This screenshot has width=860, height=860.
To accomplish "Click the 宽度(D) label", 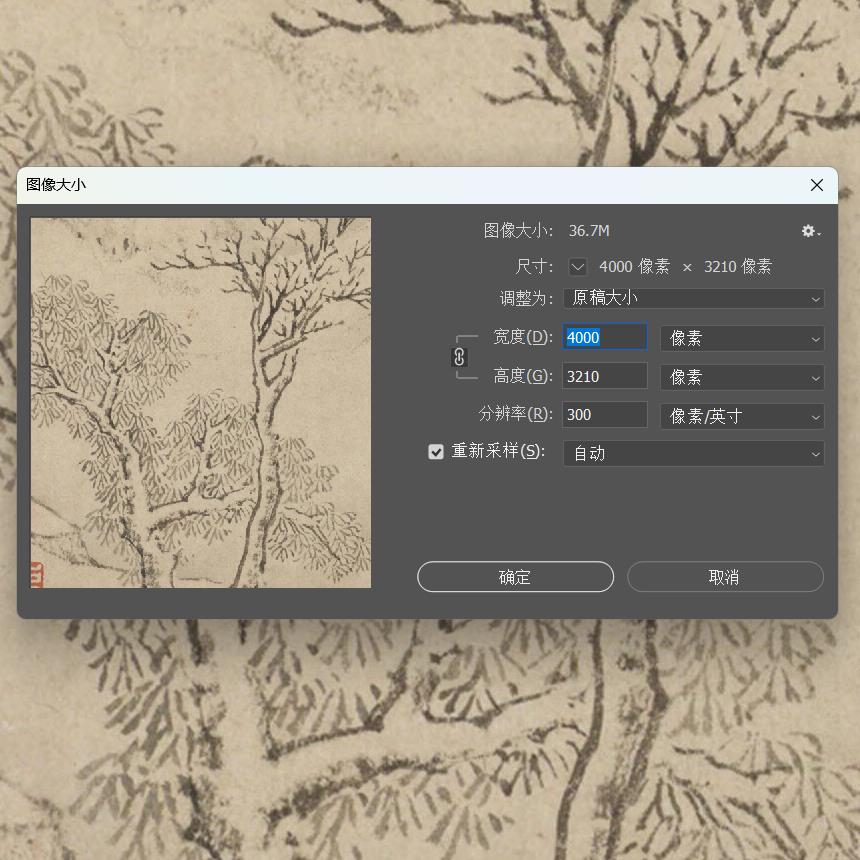I will click(x=523, y=337).
